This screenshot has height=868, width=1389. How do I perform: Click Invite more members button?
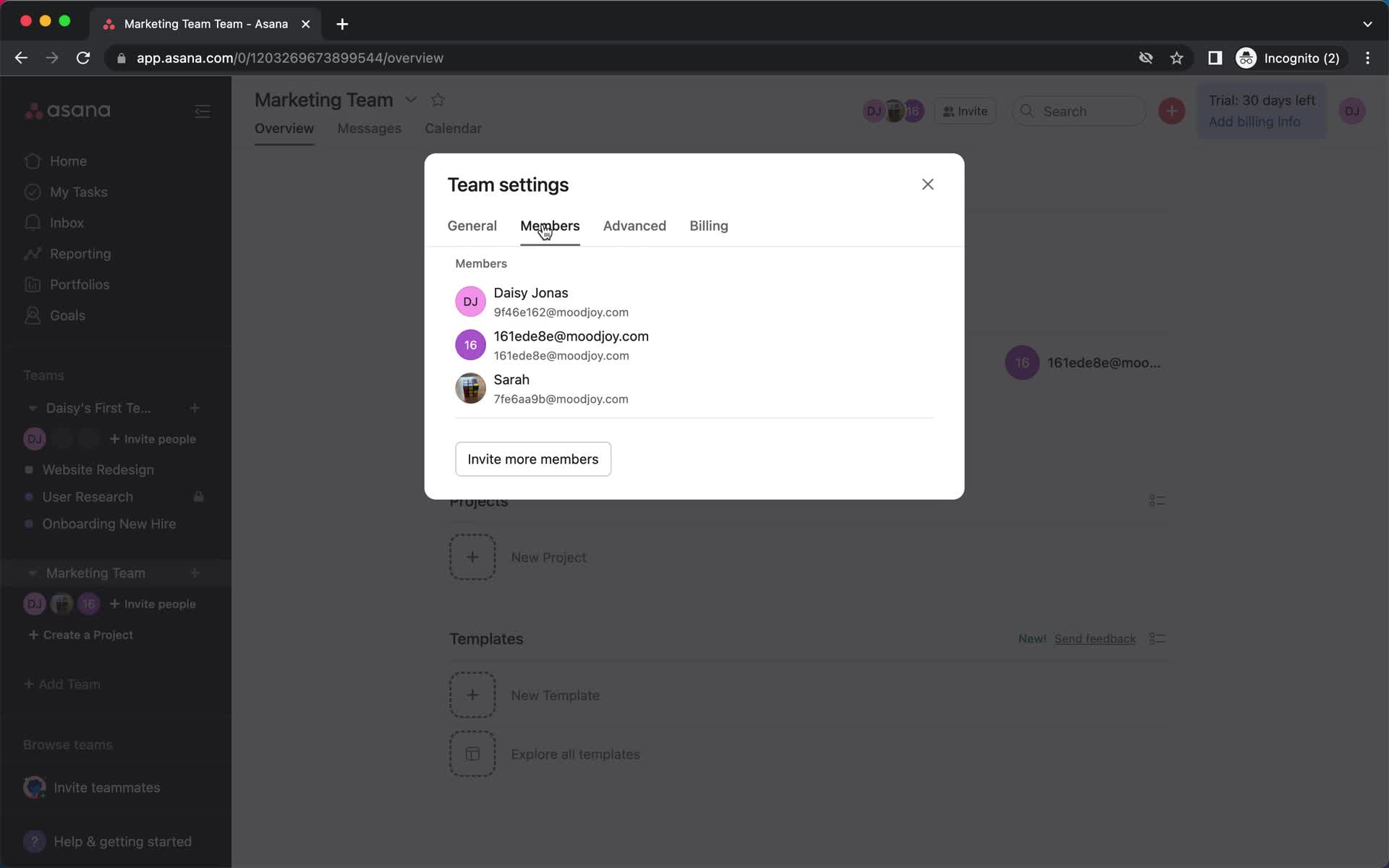tap(533, 459)
